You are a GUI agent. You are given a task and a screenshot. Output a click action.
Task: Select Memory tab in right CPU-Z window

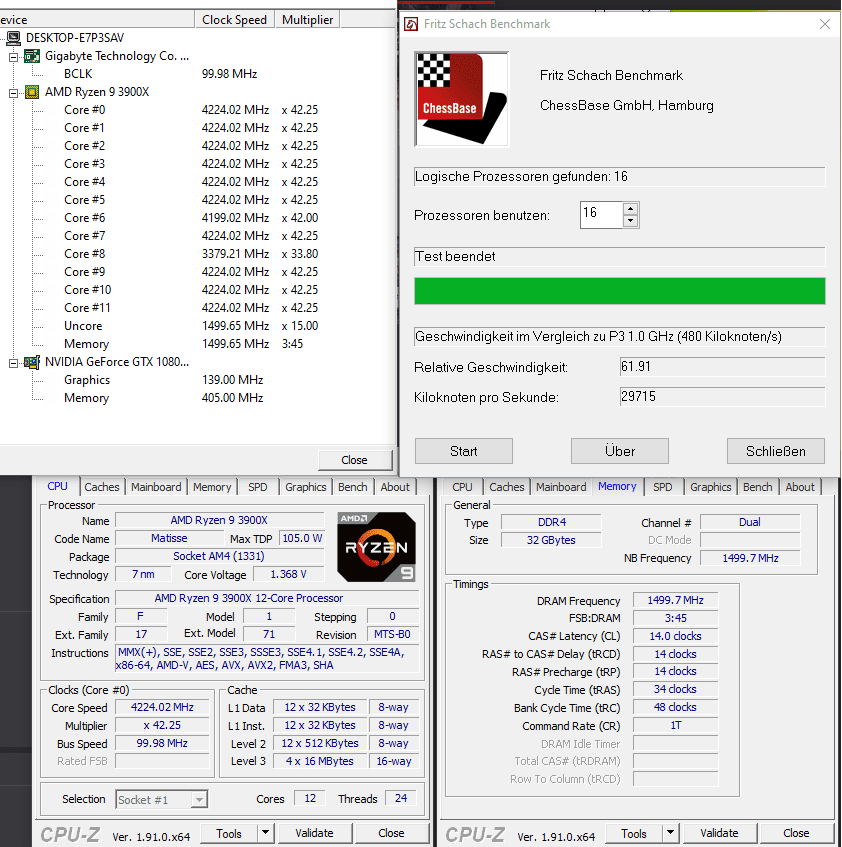pyautogui.click(x=617, y=486)
